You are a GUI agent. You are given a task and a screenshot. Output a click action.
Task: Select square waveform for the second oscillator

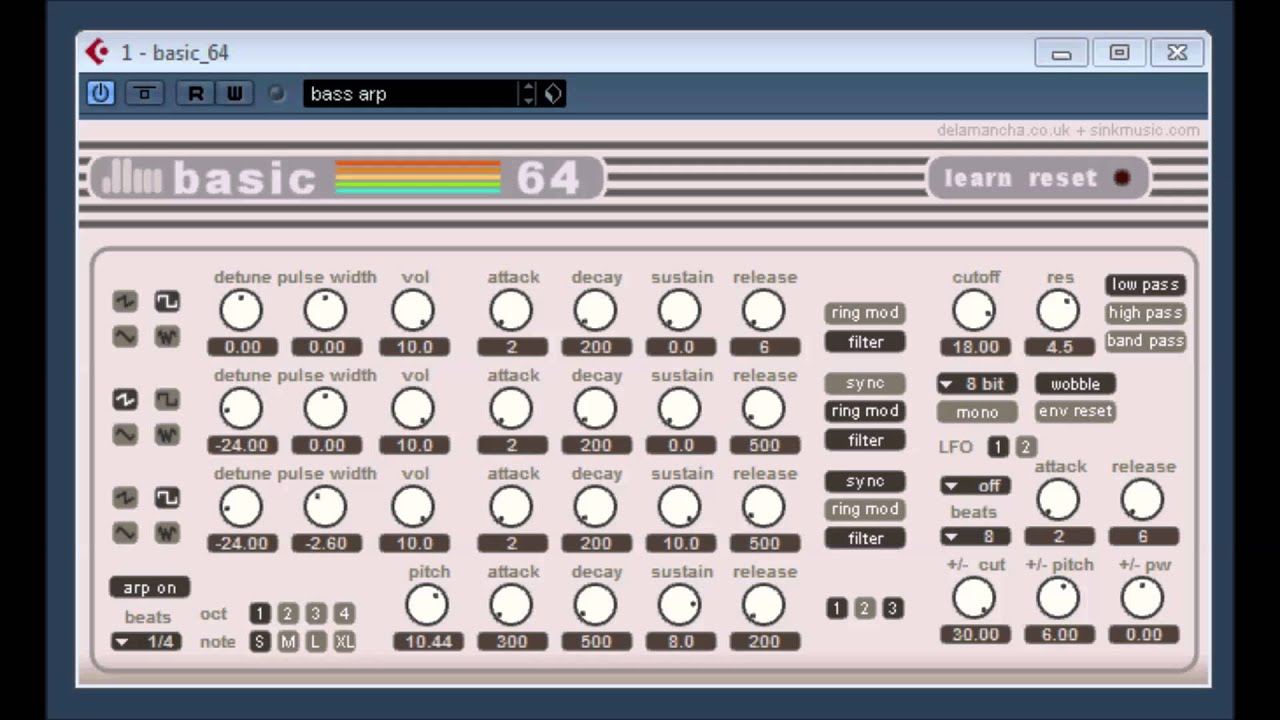(x=167, y=399)
